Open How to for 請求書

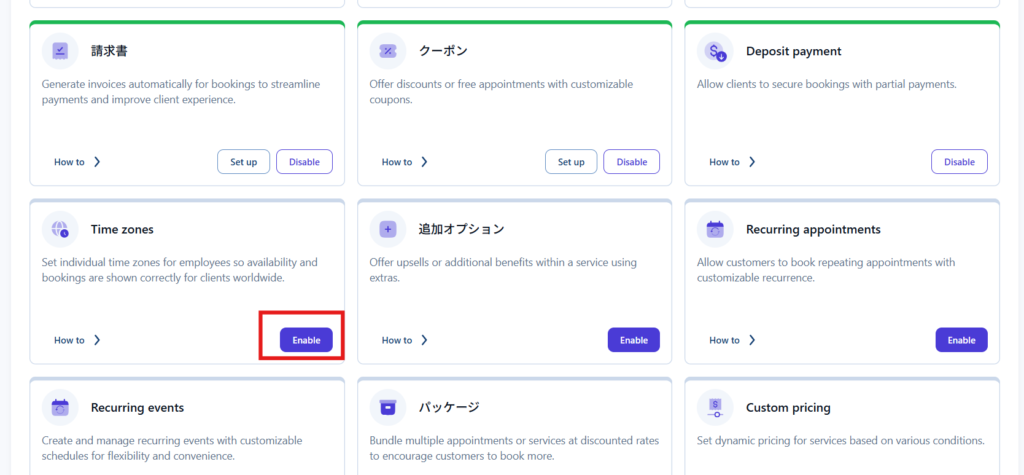point(77,162)
